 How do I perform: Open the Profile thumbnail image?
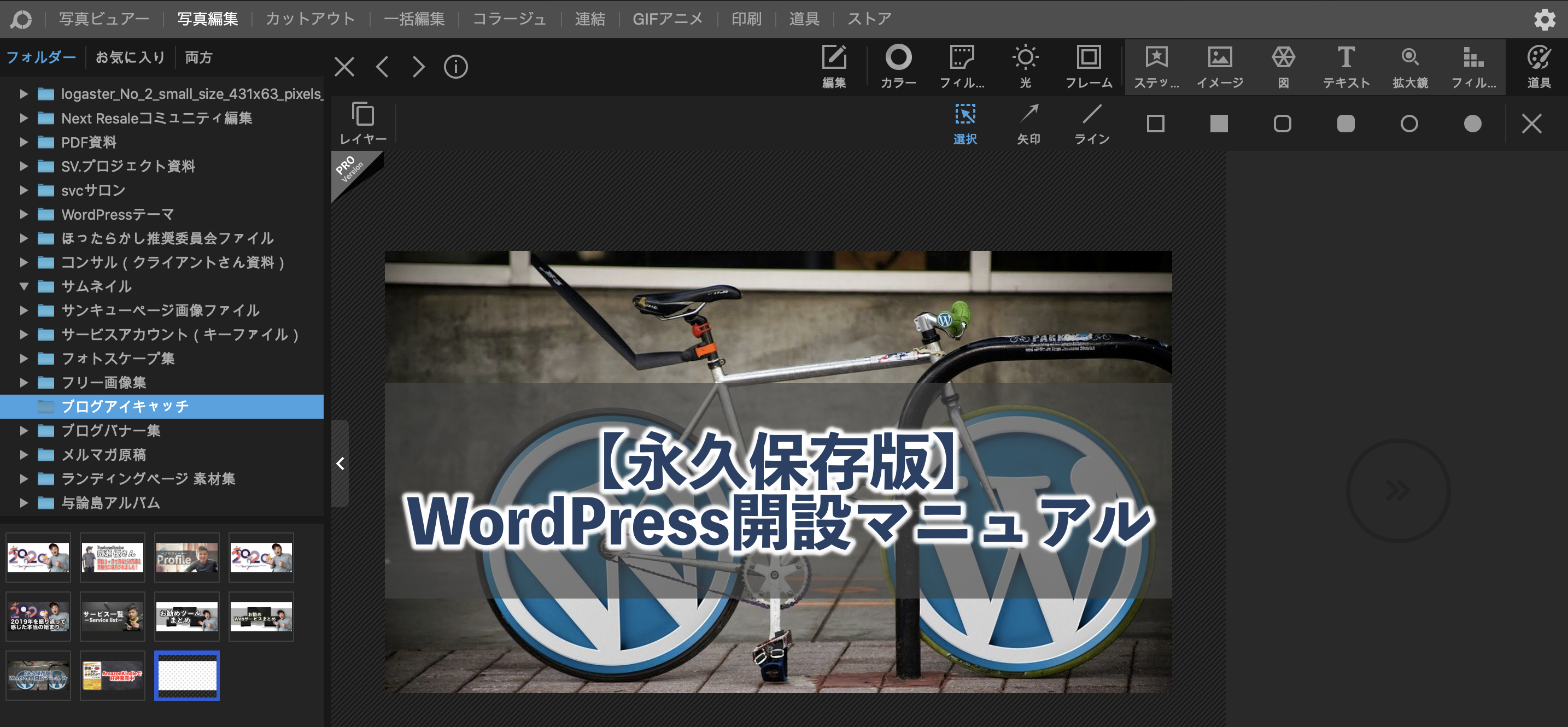186,557
